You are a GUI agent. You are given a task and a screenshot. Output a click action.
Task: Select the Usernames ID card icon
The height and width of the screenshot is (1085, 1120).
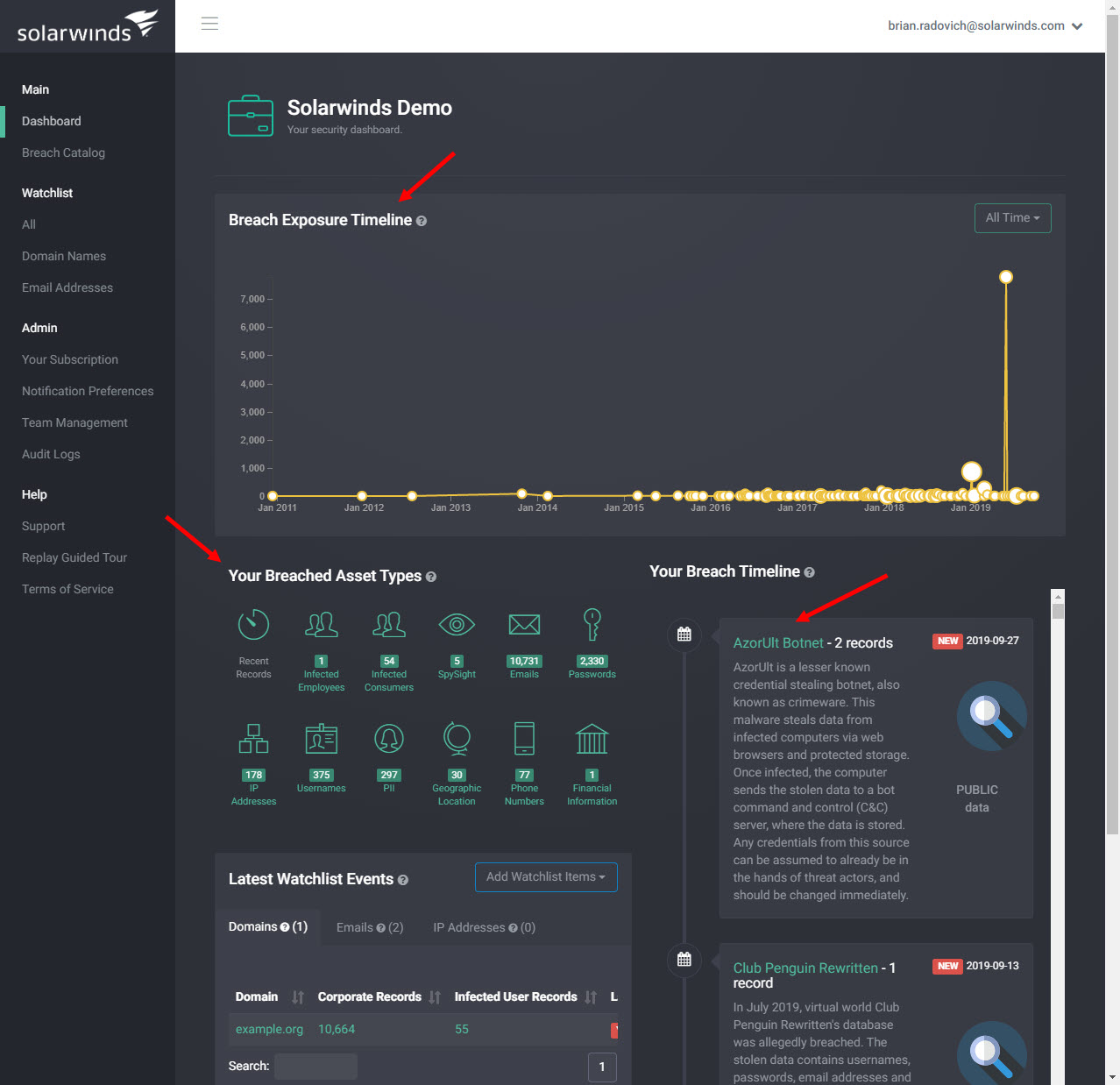(322, 739)
